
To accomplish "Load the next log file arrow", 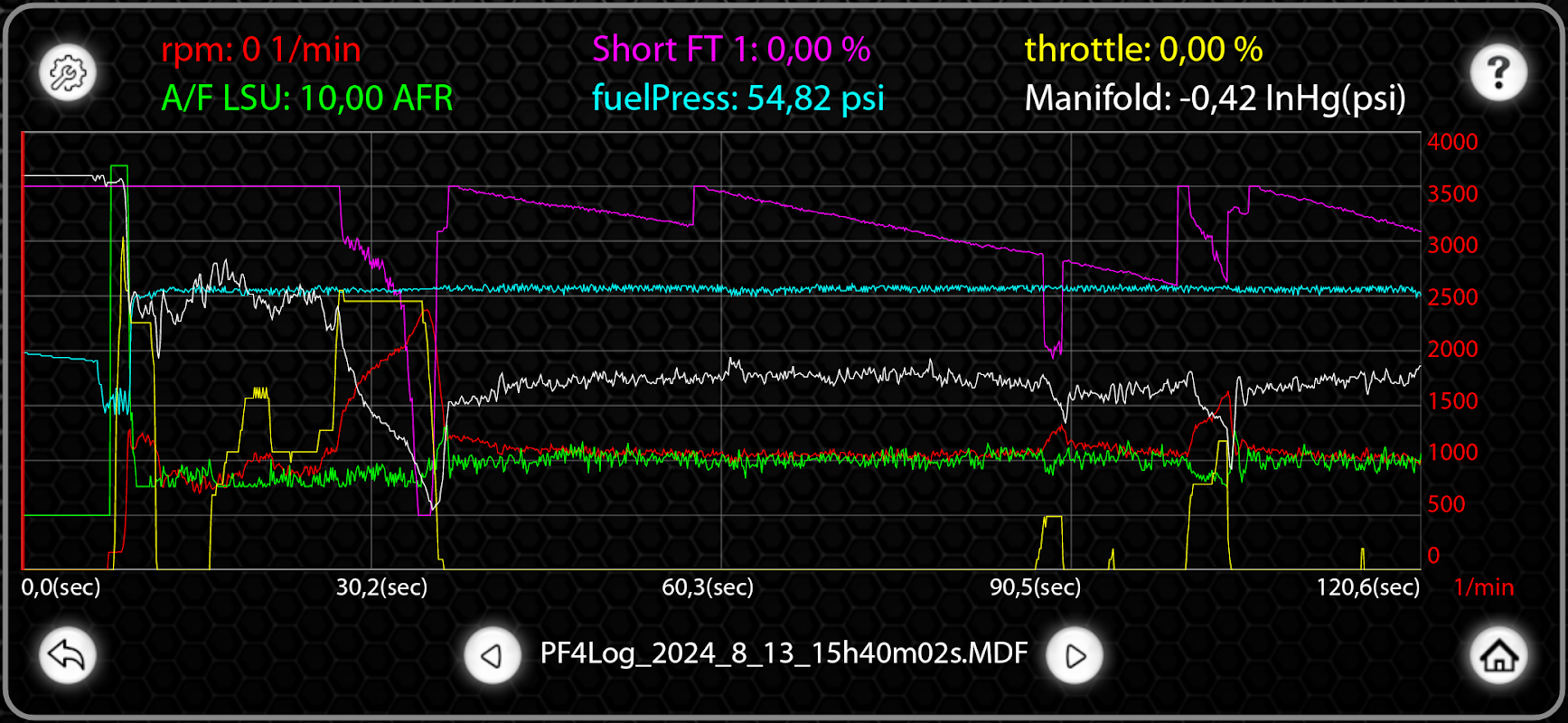I will point(1075,654).
